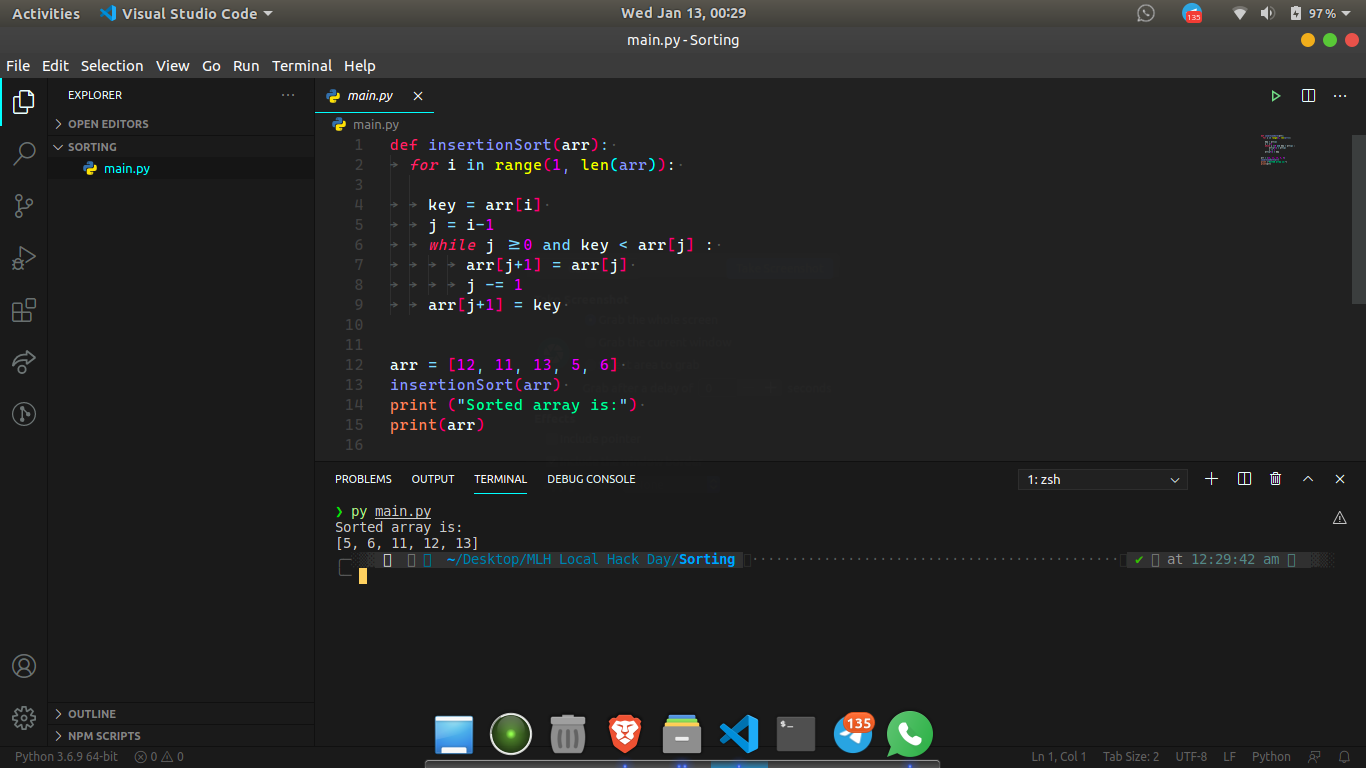Open the Run and Debug view
The width and height of the screenshot is (1366, 768).
tap(24, 258)
